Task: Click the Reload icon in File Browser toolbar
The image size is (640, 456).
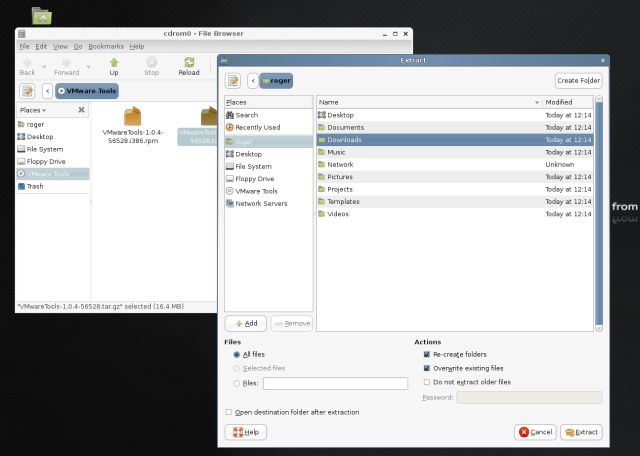Action: point(189,62)
